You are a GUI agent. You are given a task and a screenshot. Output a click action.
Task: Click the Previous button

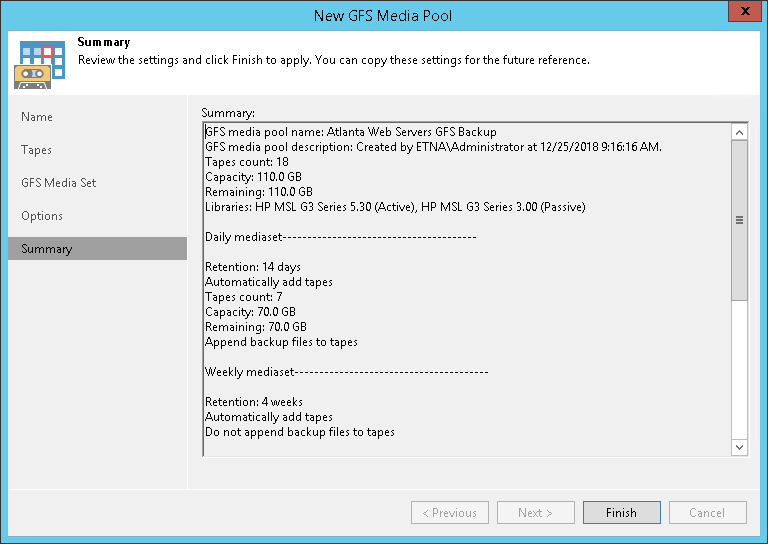tap(449, 513)
